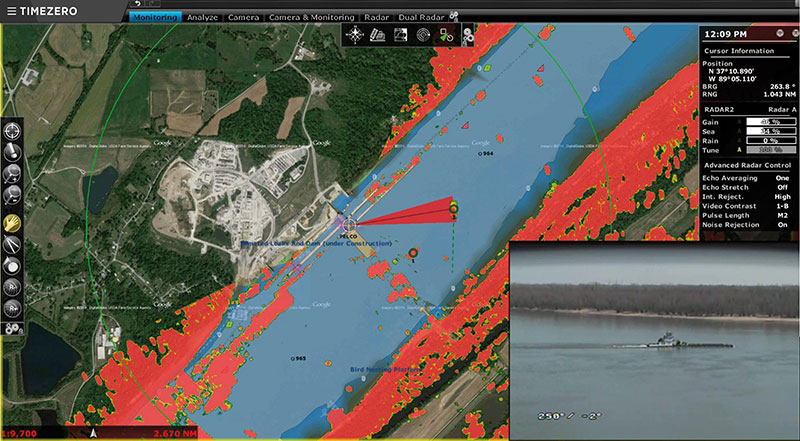This screenshot has width=800, height=441.
Task: Open the compass rose orientation icon
Action: coord(355,35)
